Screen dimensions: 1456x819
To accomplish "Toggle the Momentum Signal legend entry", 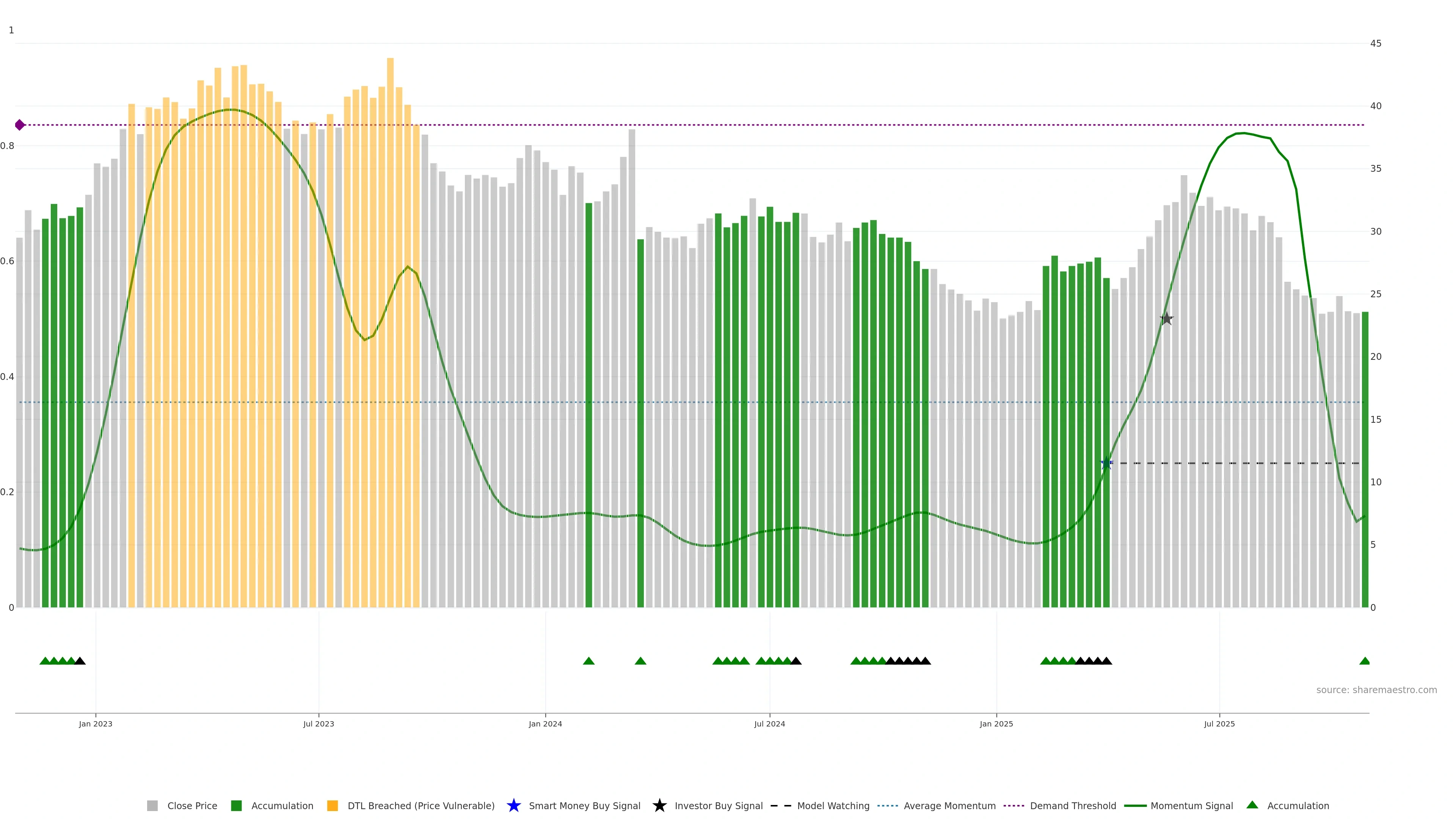I will (1191, 806).
